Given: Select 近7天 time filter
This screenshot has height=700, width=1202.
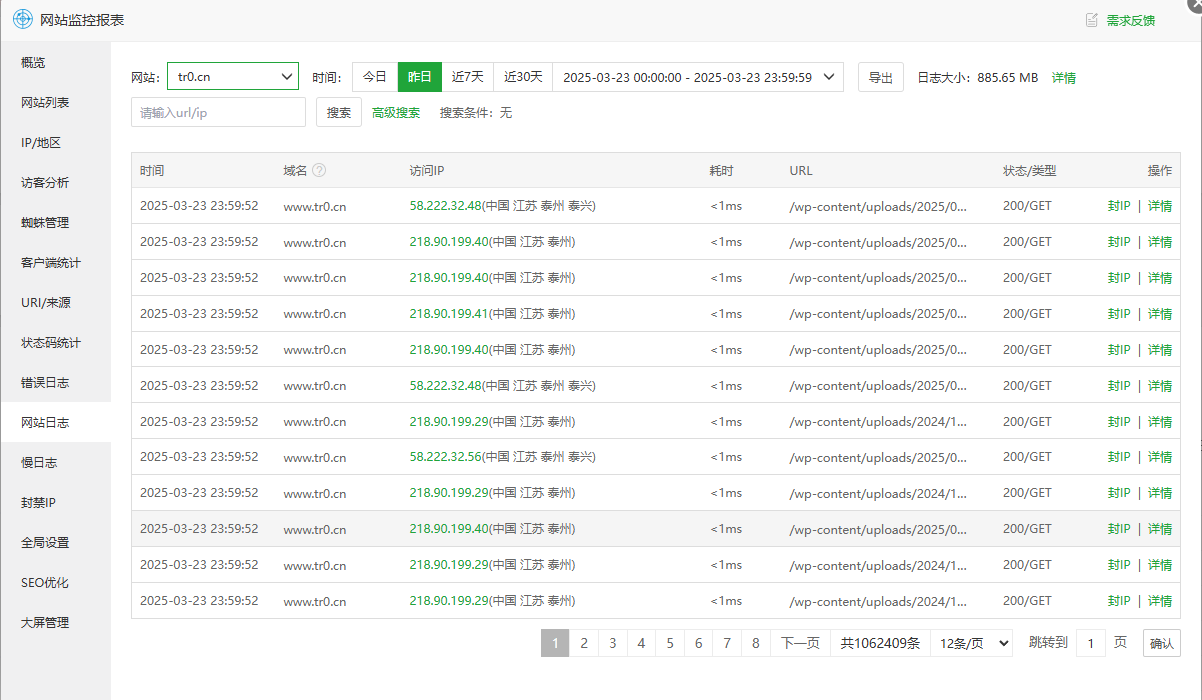Looking at the screenshot, I should 467,77.
